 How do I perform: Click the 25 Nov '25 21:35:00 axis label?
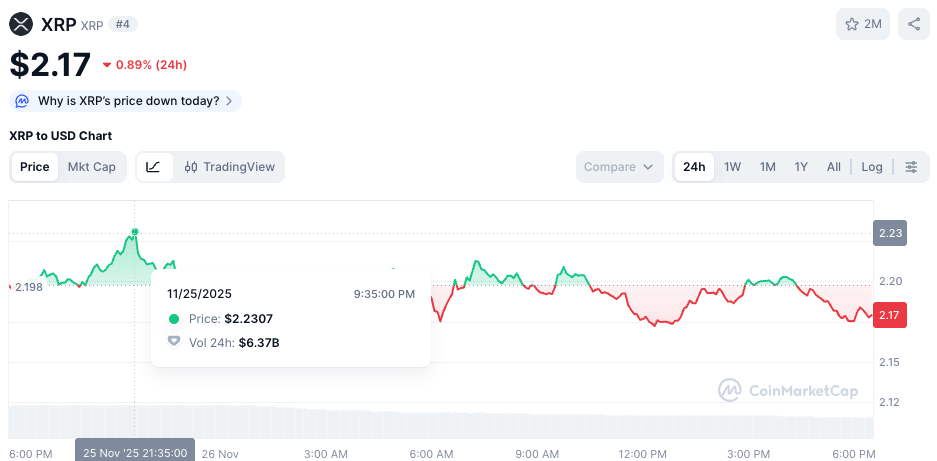pyautogui.click(x=135, y=453)
